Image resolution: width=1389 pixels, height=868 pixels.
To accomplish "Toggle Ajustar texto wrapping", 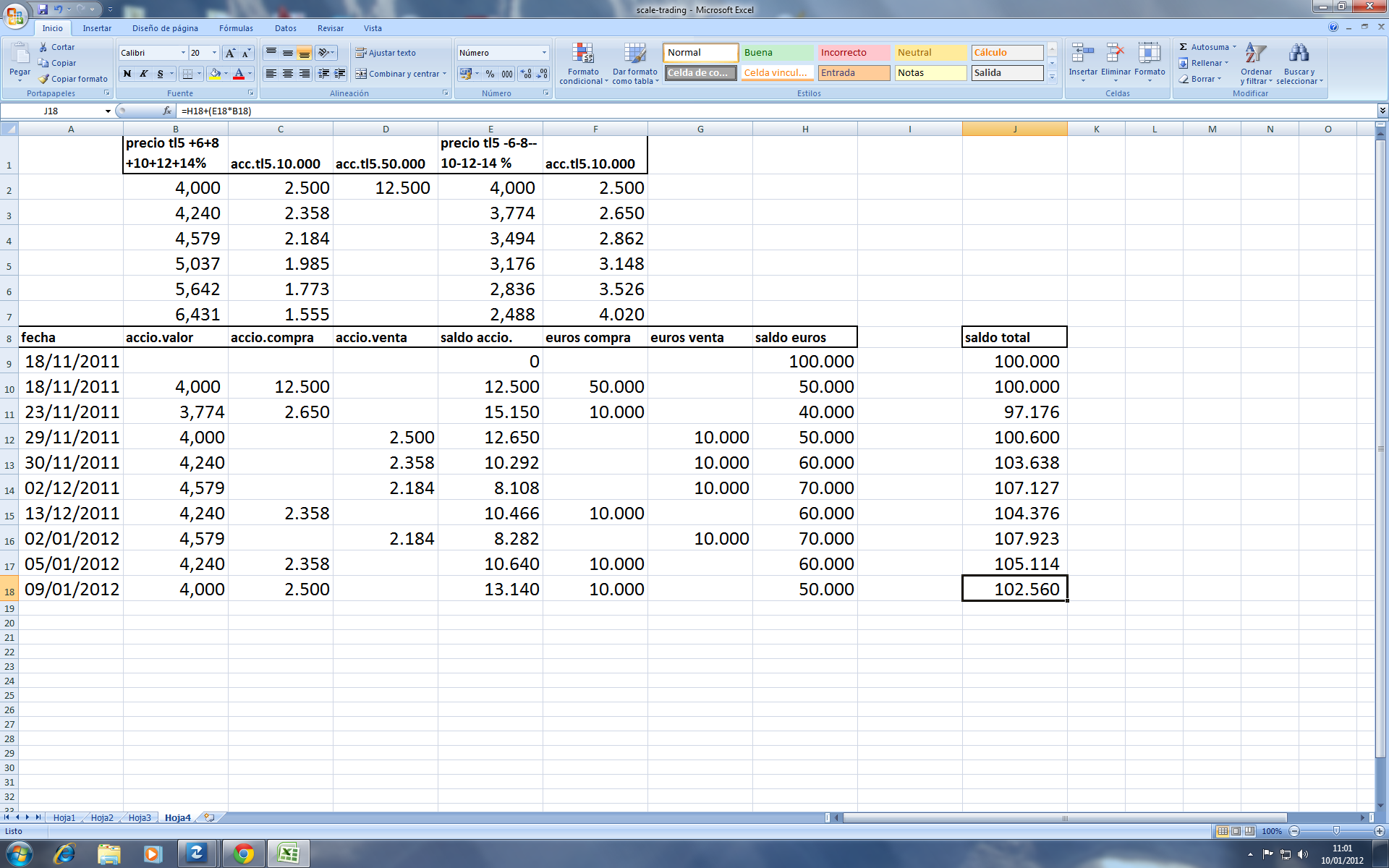I will pyautogui.click(x=386, y=53).
